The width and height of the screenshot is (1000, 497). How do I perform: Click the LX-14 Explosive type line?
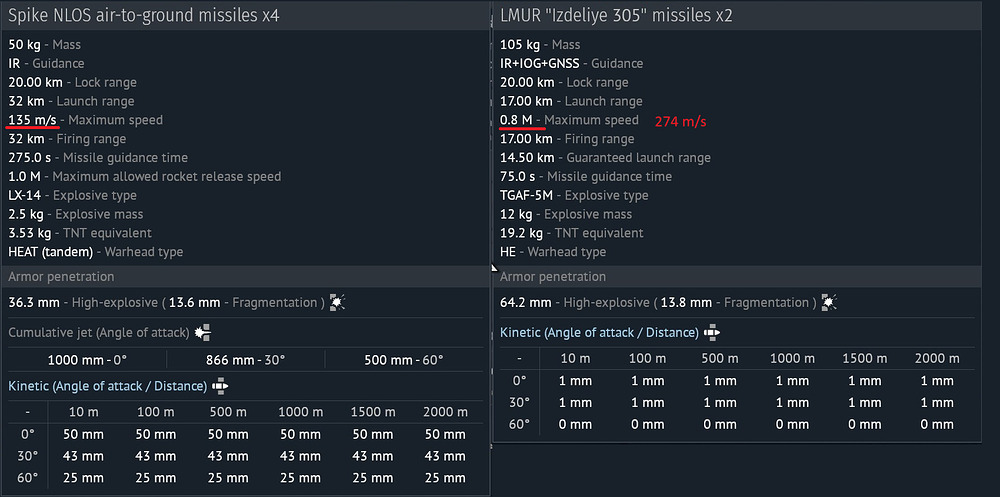coord(72,195)
